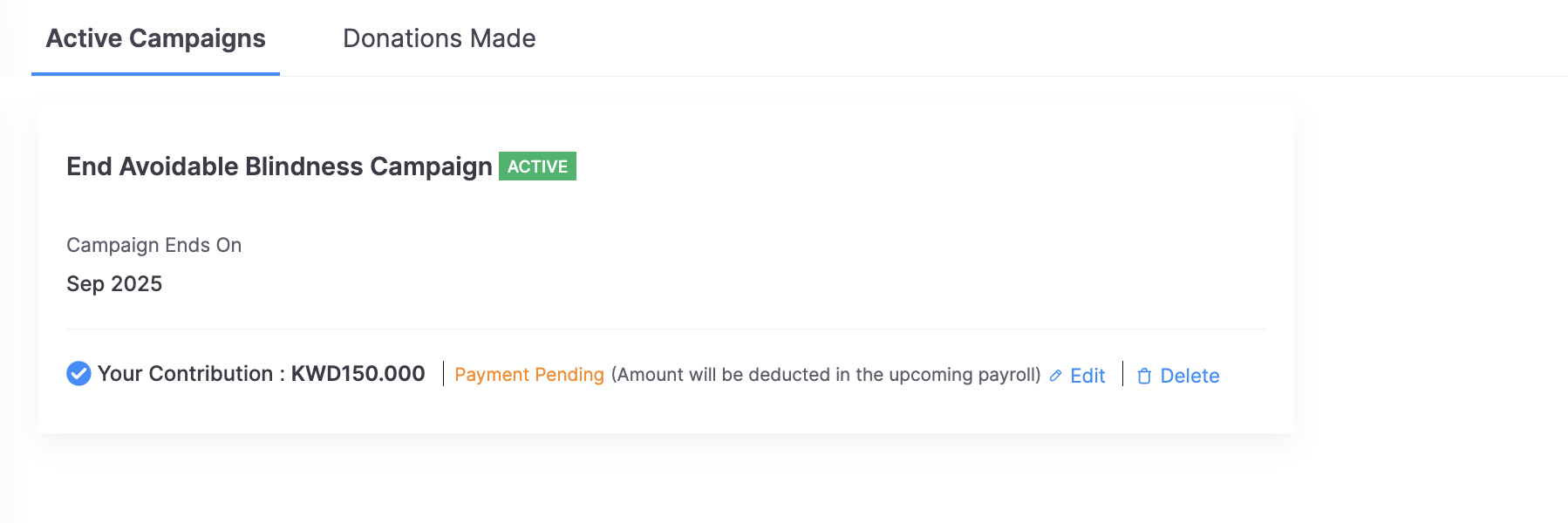The width and height of the screenshot is (1568, 523).
Task: Click the Delete contribution link
Action: [x=1190, y=376]
